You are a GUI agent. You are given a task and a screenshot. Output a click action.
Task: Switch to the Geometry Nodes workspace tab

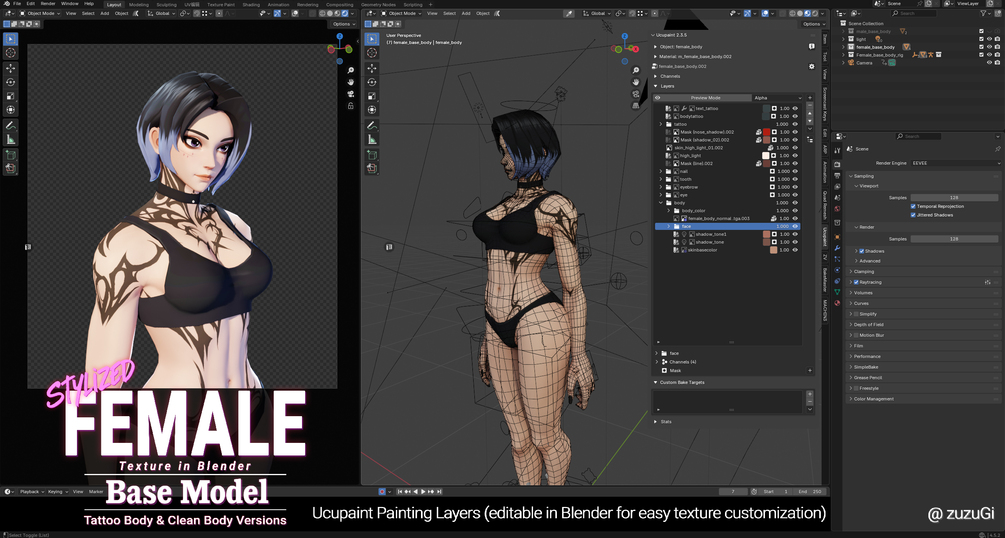pos(378,4)
